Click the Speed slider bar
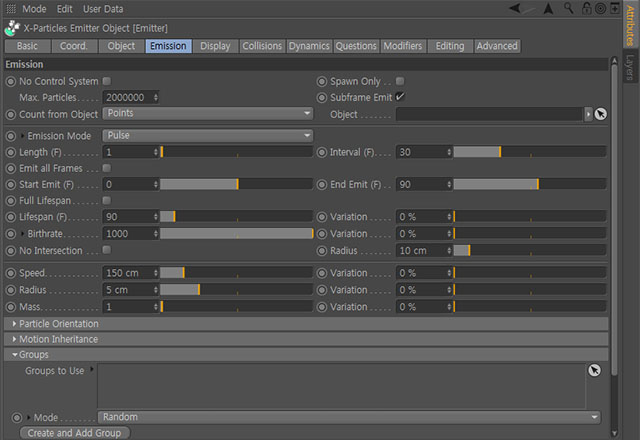This screenshot has width=640, height=440. [236, 273]
